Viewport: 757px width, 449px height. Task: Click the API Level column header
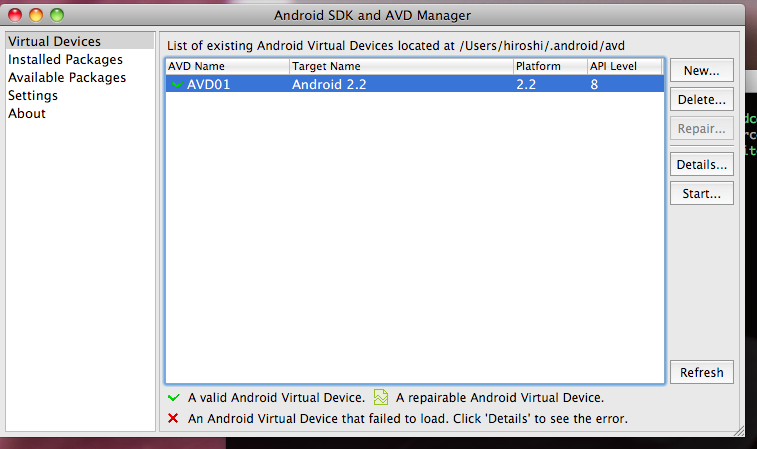(x=623, y=66)
